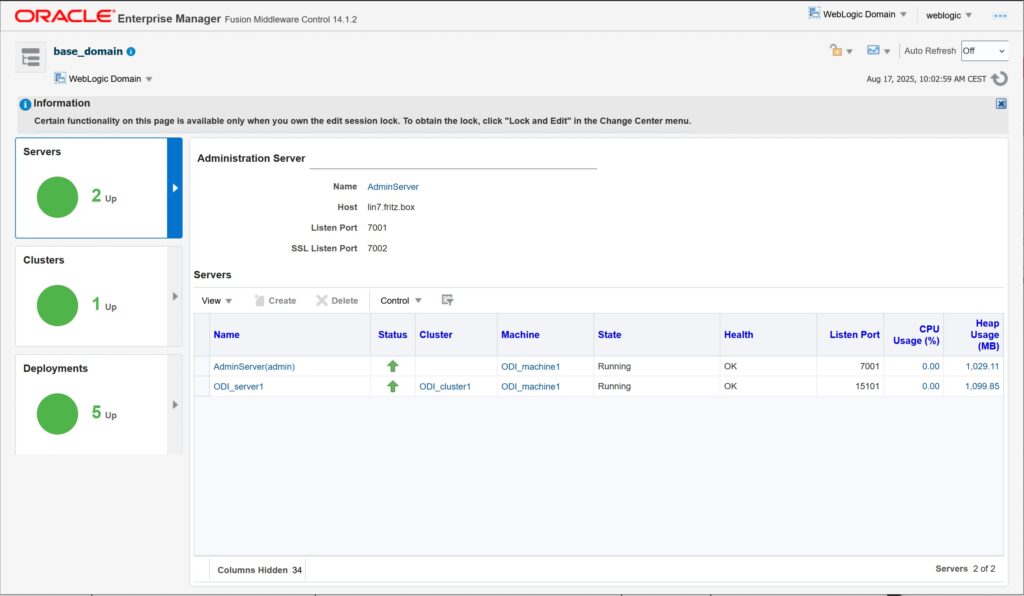Click the green Servers status circle

(57, 197)
